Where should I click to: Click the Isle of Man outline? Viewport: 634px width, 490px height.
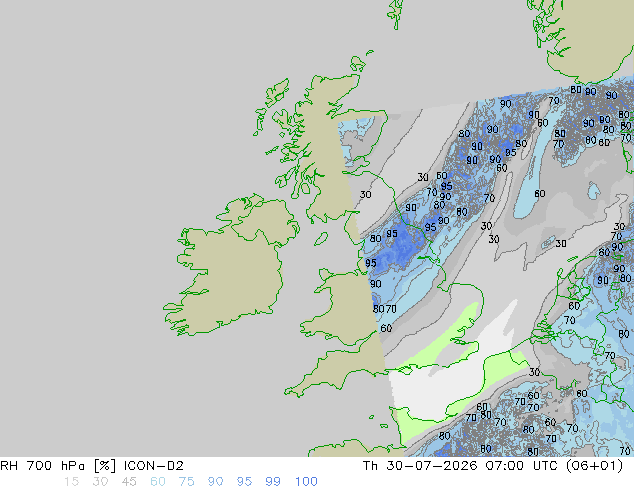pos(321,239)
